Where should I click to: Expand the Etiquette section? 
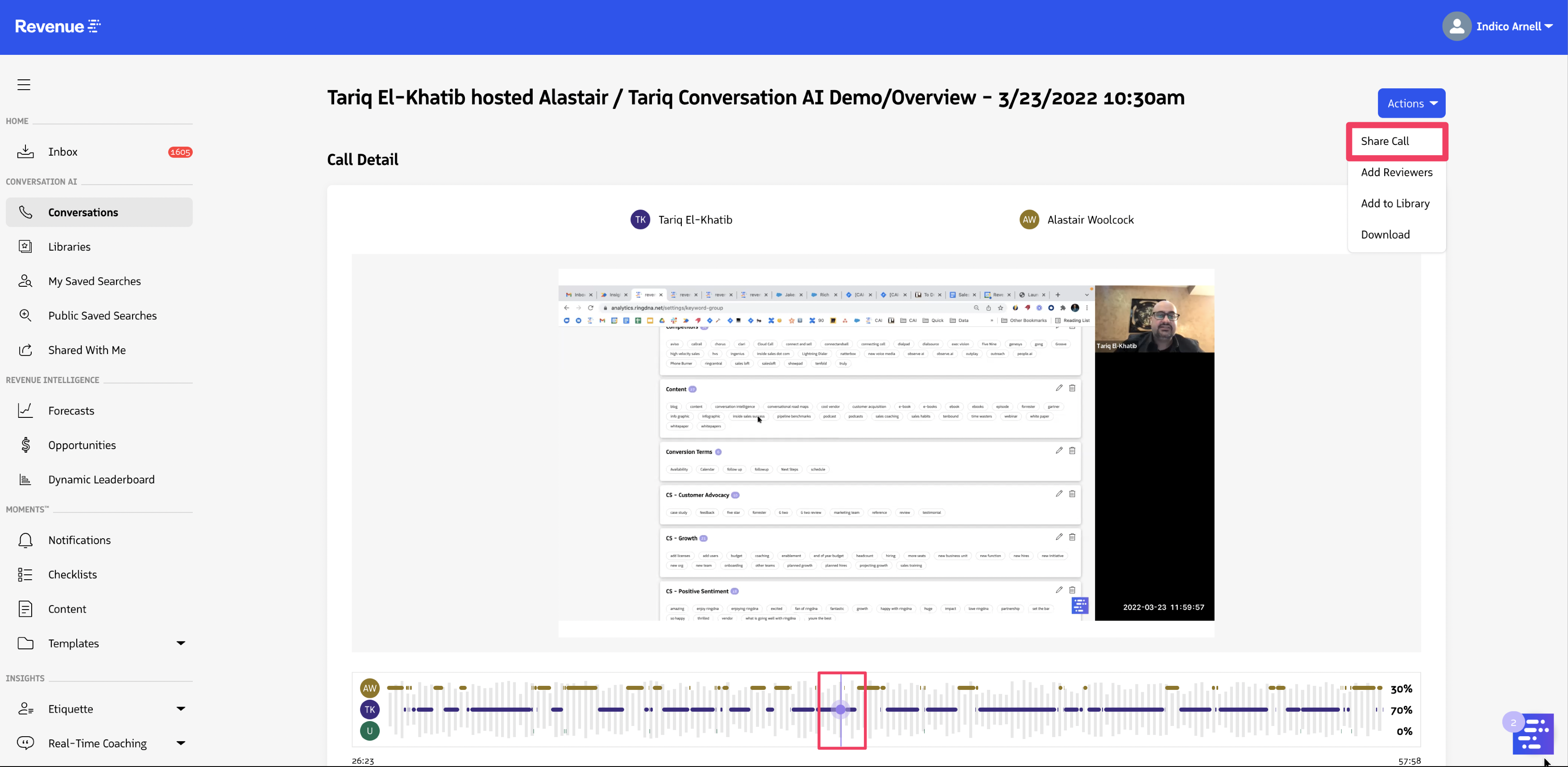[x=180, y=709]
